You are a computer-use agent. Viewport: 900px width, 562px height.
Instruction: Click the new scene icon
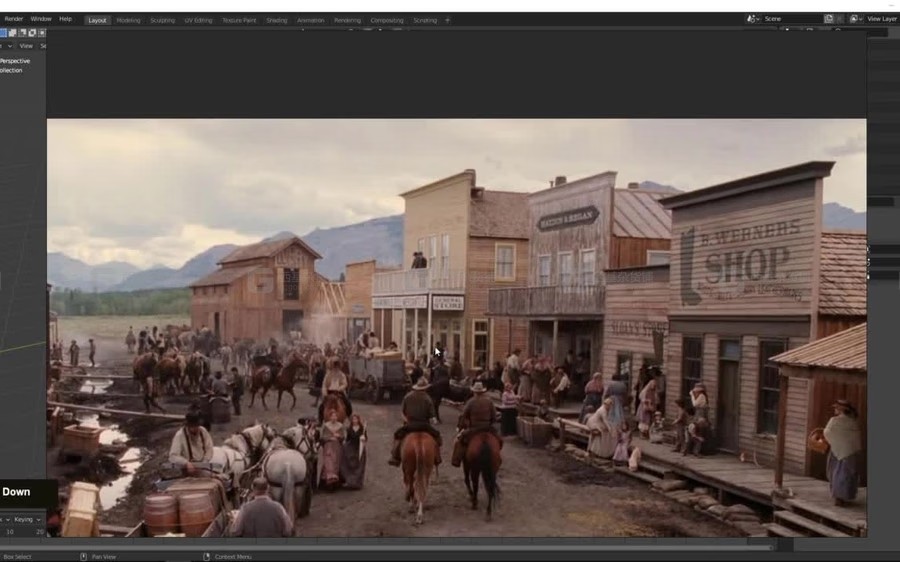[828, 19]
